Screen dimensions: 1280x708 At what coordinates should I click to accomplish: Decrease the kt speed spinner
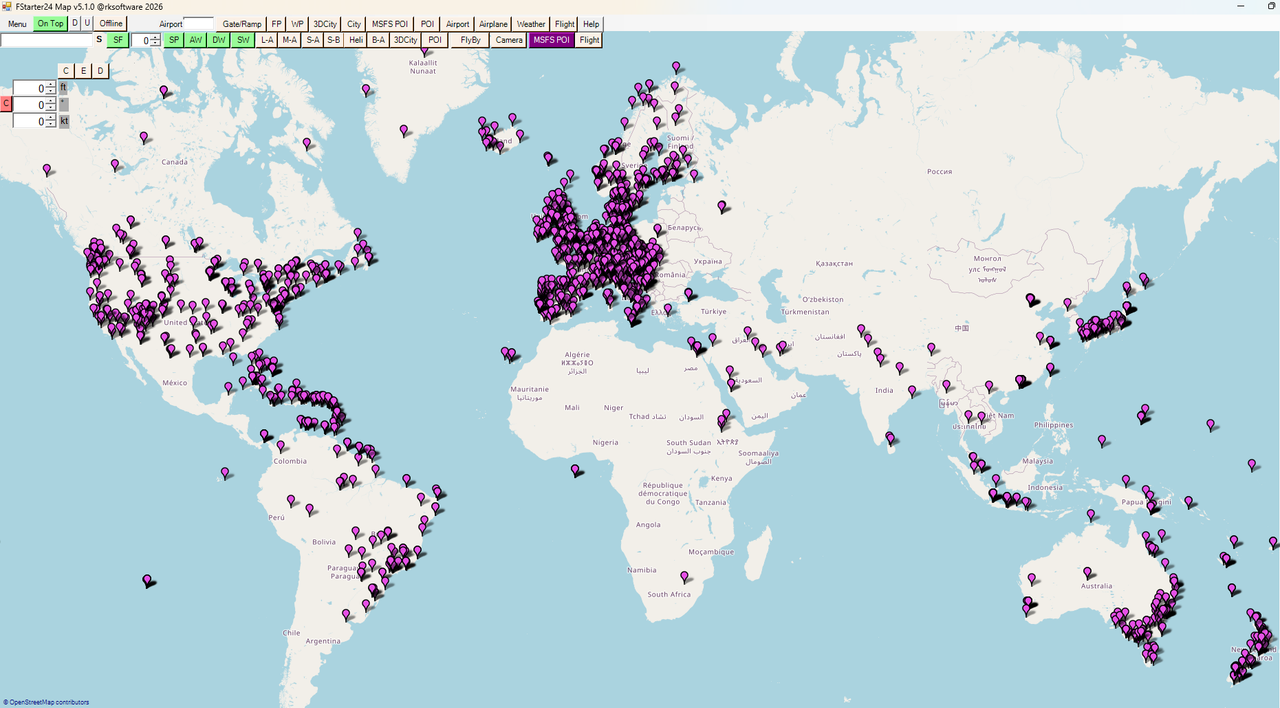pos(51,124)
